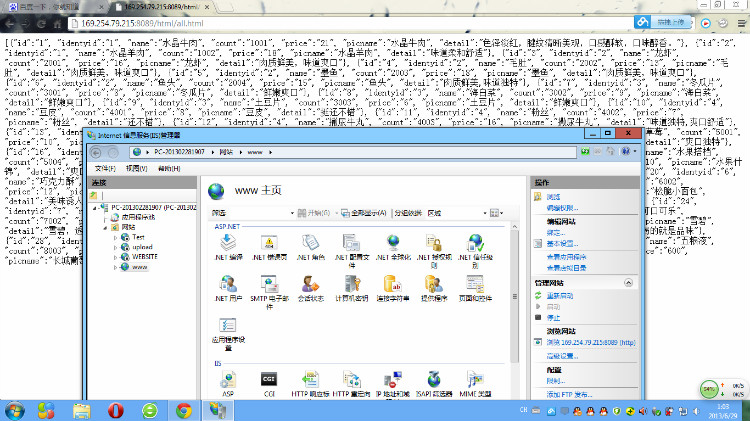Open the Chrome menu icon
Viewport: 750px width, 421px height.
tap(741, 23)
